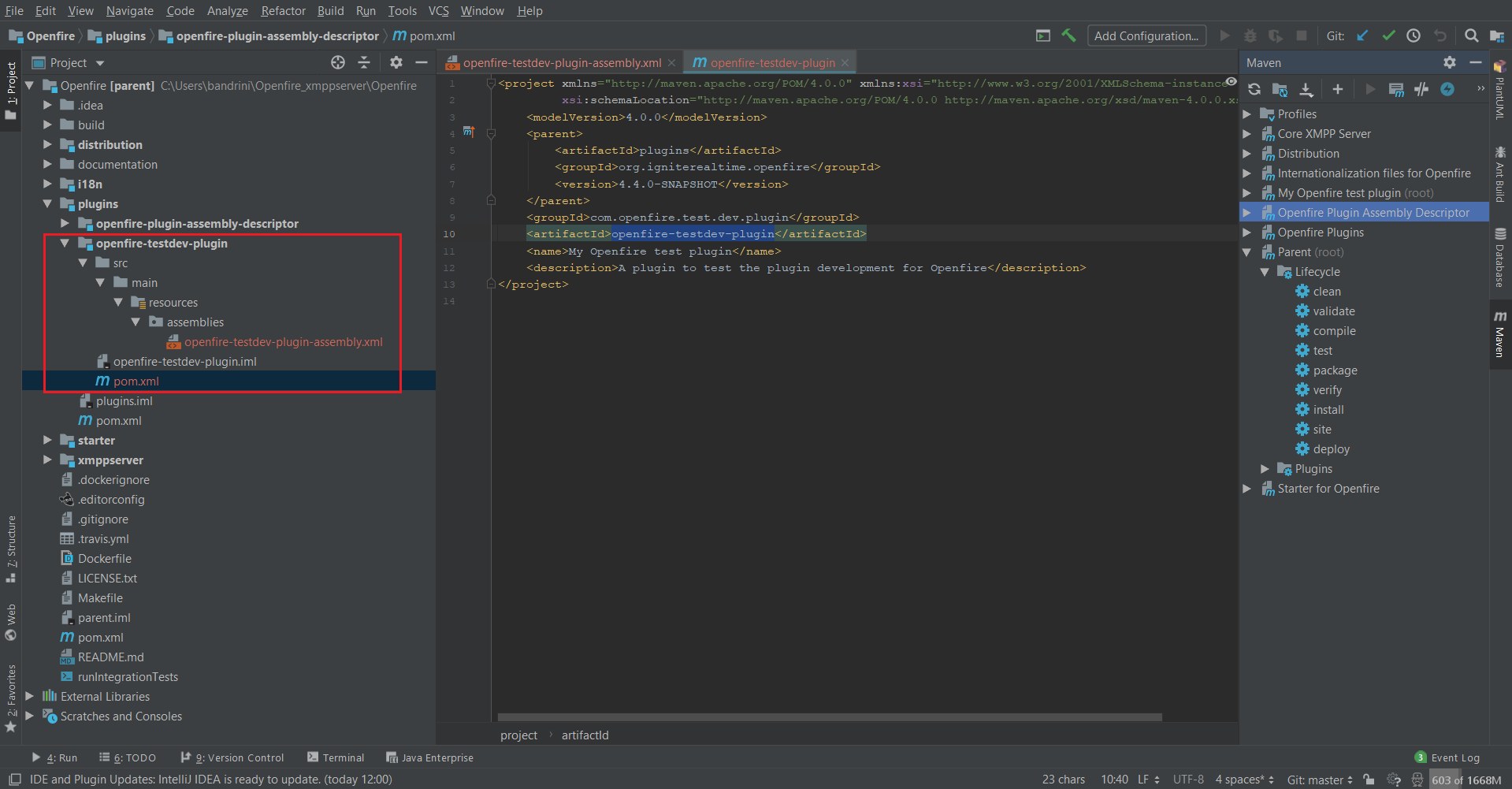This screenshot has height=789, width=1512.
Task: Click the Git Commit checkmark icon
Action: click(x=1388, y=35)
